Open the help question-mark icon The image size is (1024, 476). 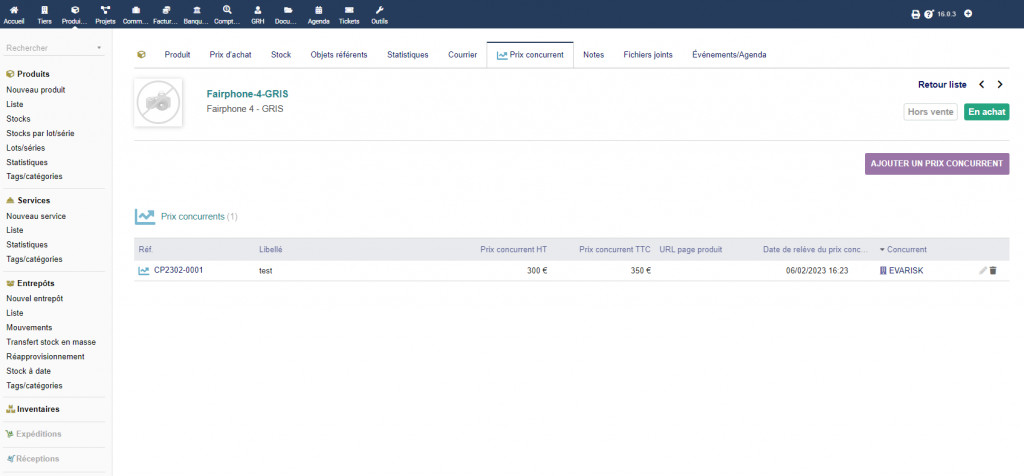pyautogui.click(x=929, y=14)
